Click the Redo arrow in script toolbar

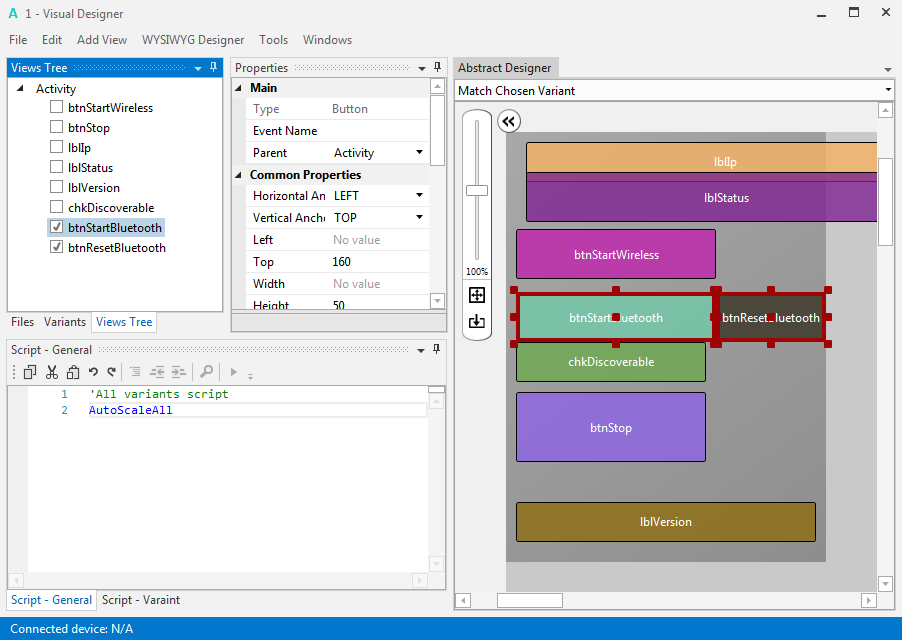coord(112,372)
